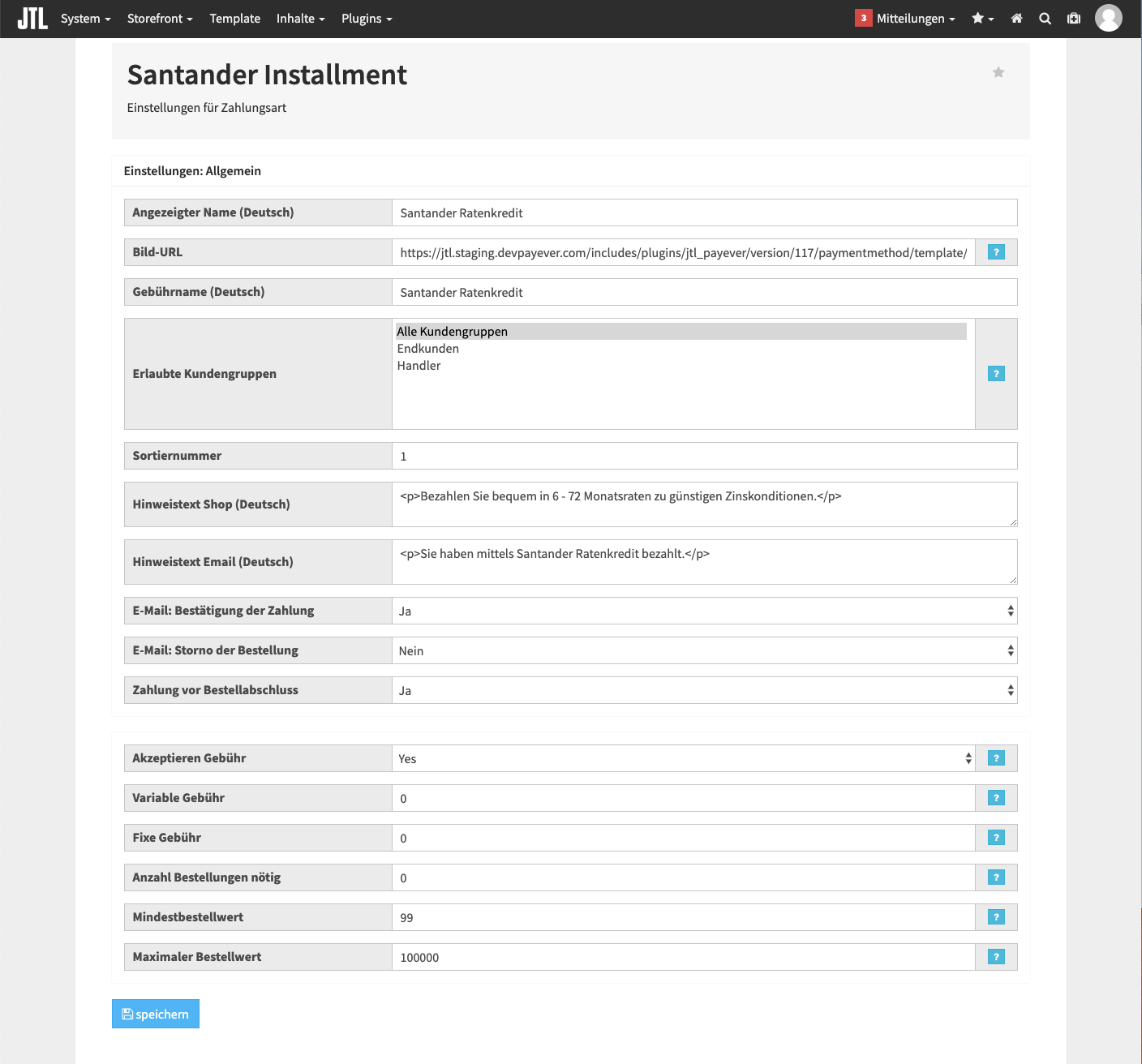The height and width of the screenshot is (1064, 1142).
Task: Focus the Mindestbestellwert field
Action: coord(683,917)
